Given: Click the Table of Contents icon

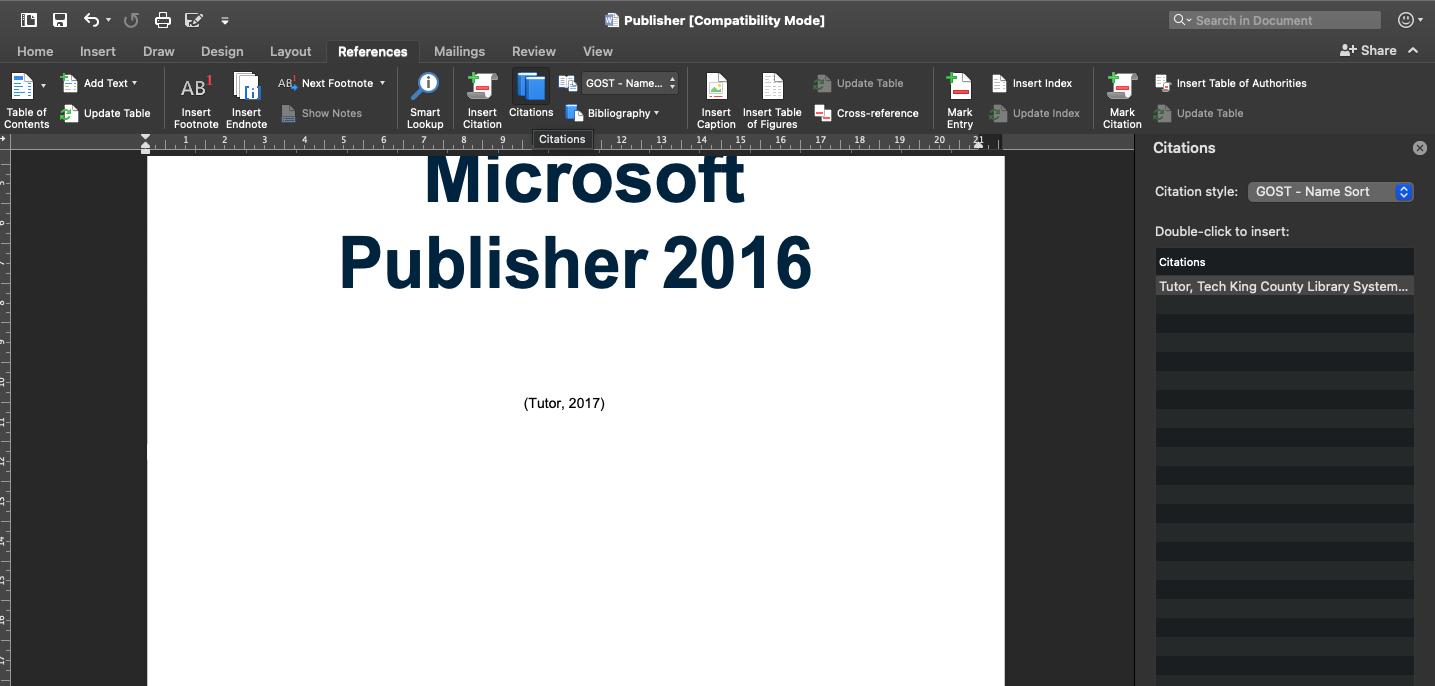Looking at the screenshot, I should tap(21, 87).
